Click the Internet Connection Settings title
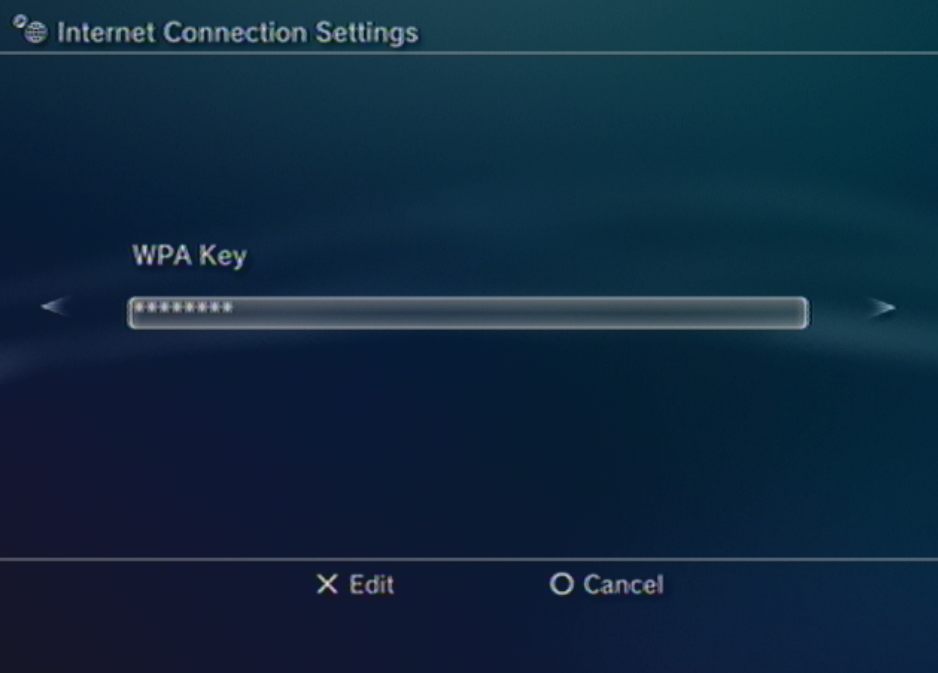 (237, 32)
